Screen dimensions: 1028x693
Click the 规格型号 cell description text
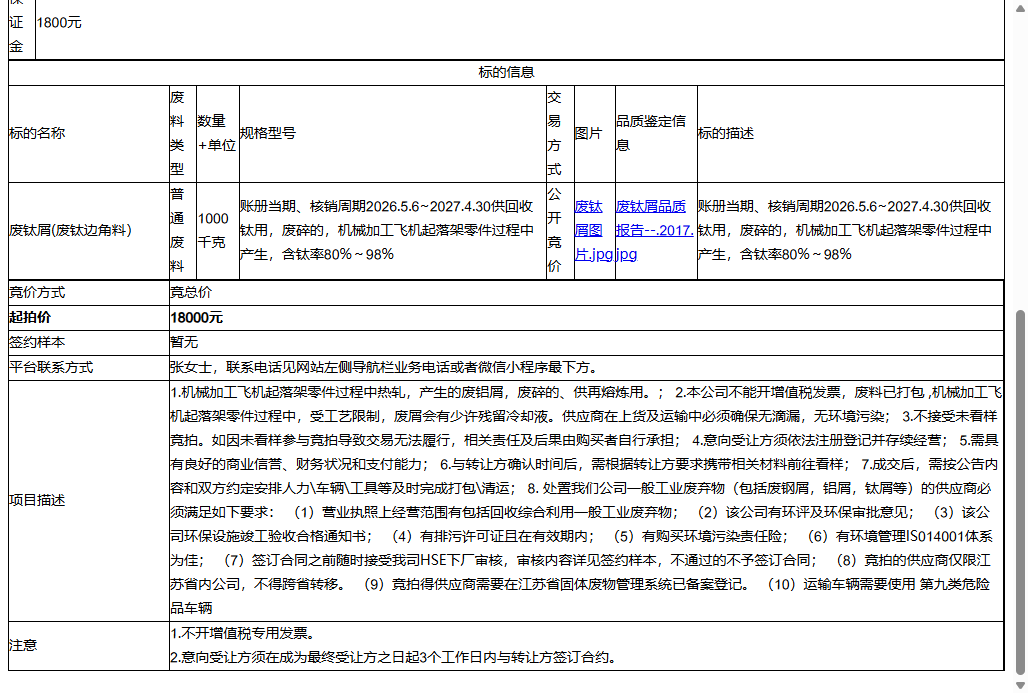pyautogui.click(x=386, y=230)
